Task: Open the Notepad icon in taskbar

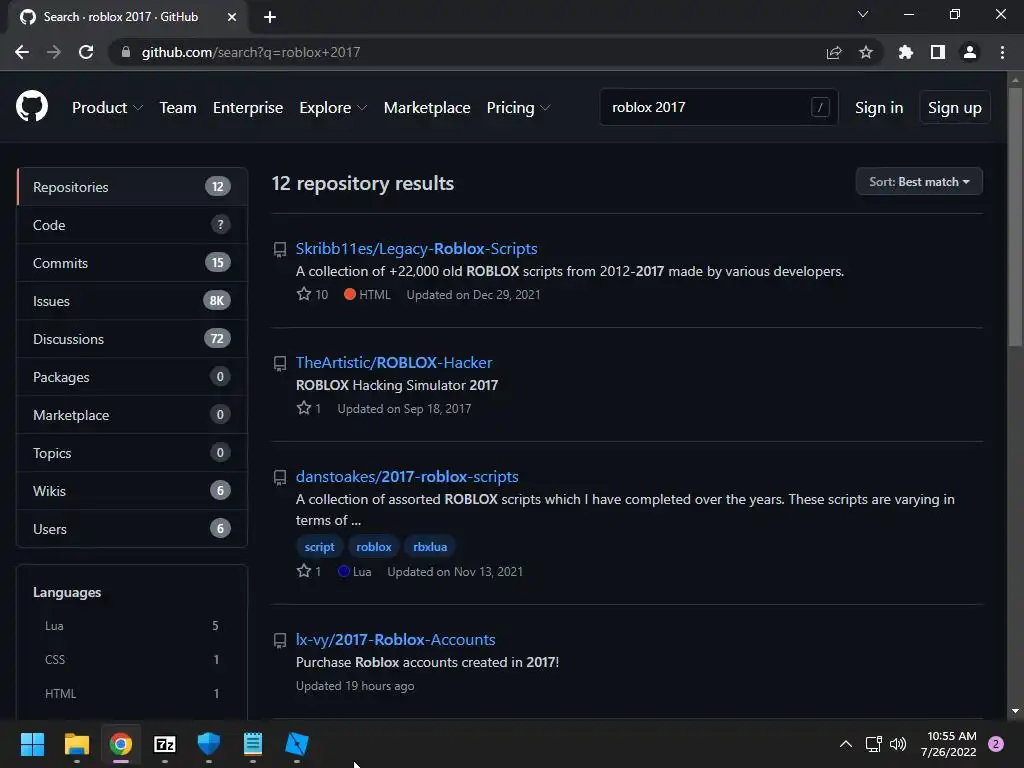Action: [253, 744]
